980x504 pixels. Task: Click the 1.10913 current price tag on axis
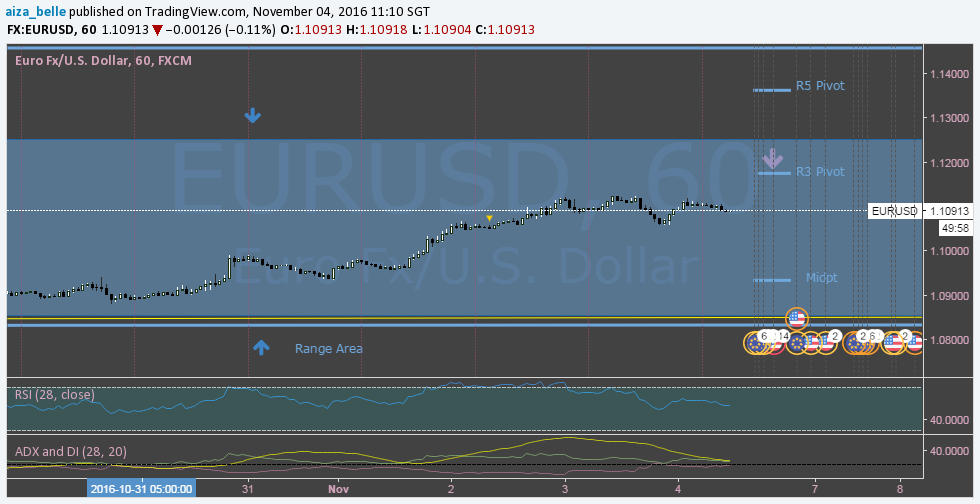point(949,211)
